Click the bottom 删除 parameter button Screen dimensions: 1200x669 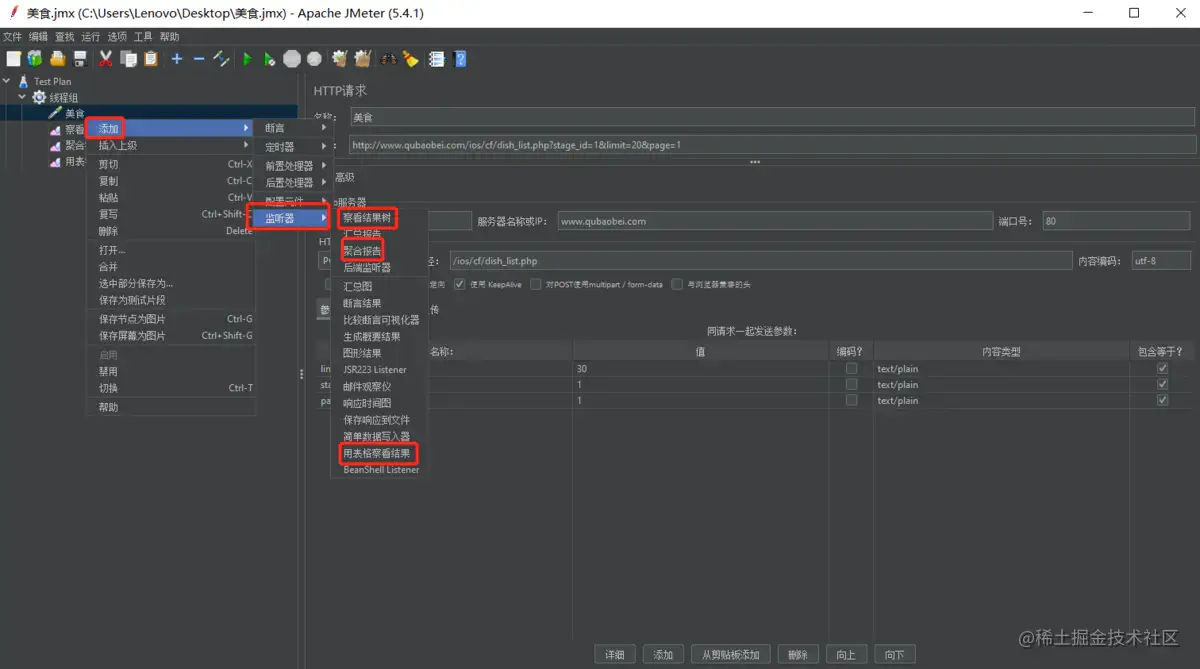click(x=797, y=654)
